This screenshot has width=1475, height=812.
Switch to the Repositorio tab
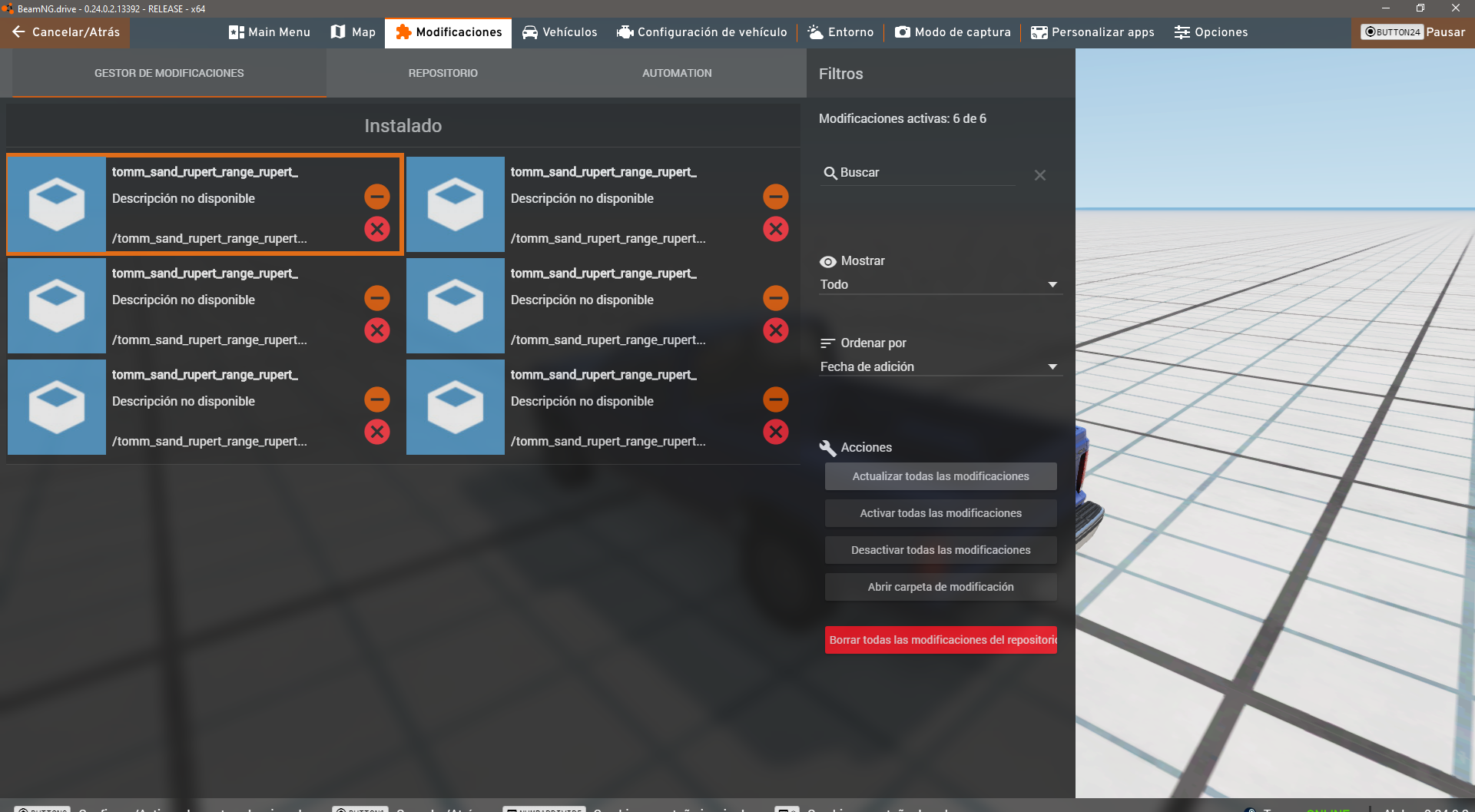[x=443, y=73]
